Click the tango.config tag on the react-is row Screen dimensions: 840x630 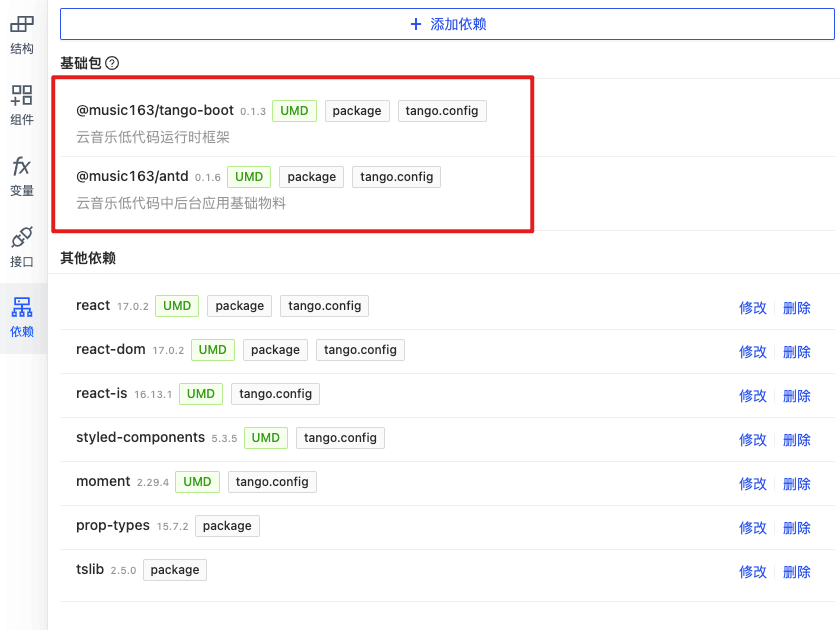275,394
